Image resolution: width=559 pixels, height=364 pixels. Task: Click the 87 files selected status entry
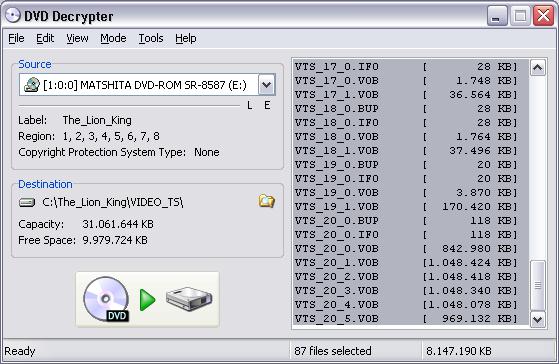pos(333,351)
